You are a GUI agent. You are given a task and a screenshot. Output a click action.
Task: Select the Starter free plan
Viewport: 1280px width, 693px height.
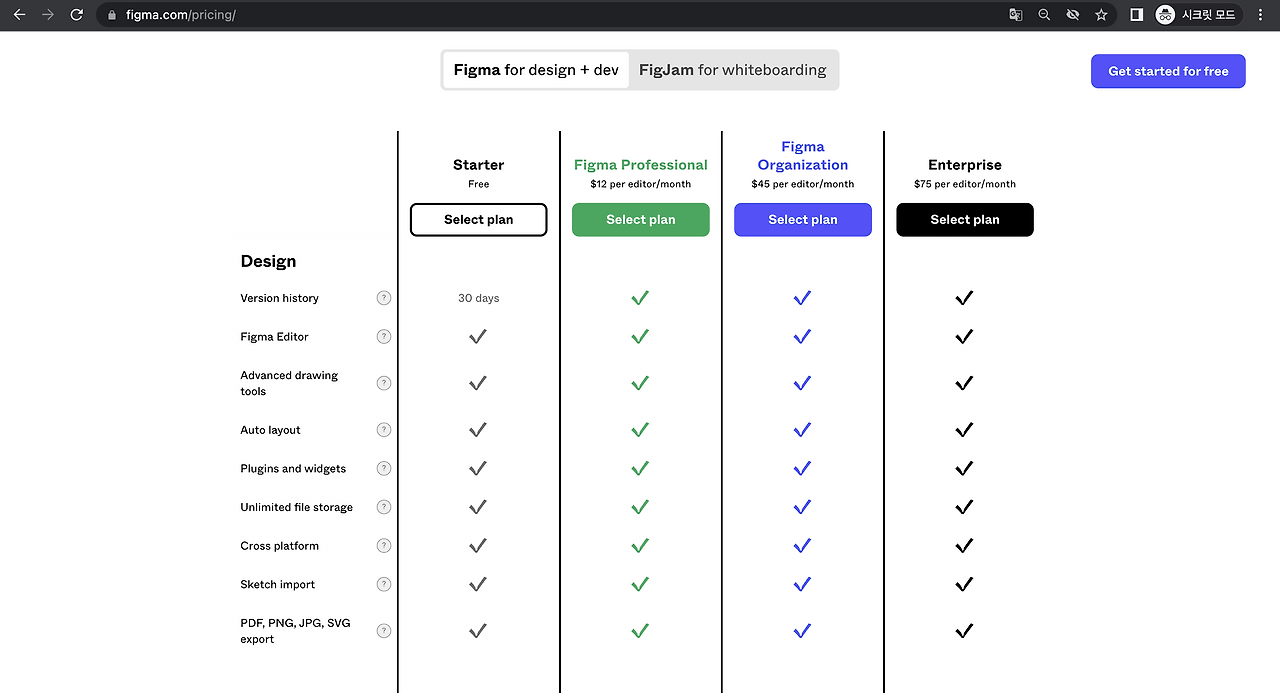(x=479, y=220)
